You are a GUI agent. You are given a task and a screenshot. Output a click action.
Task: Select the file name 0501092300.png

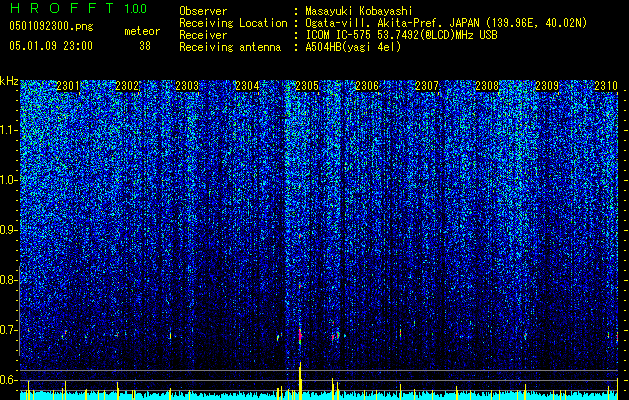point(51,27)
